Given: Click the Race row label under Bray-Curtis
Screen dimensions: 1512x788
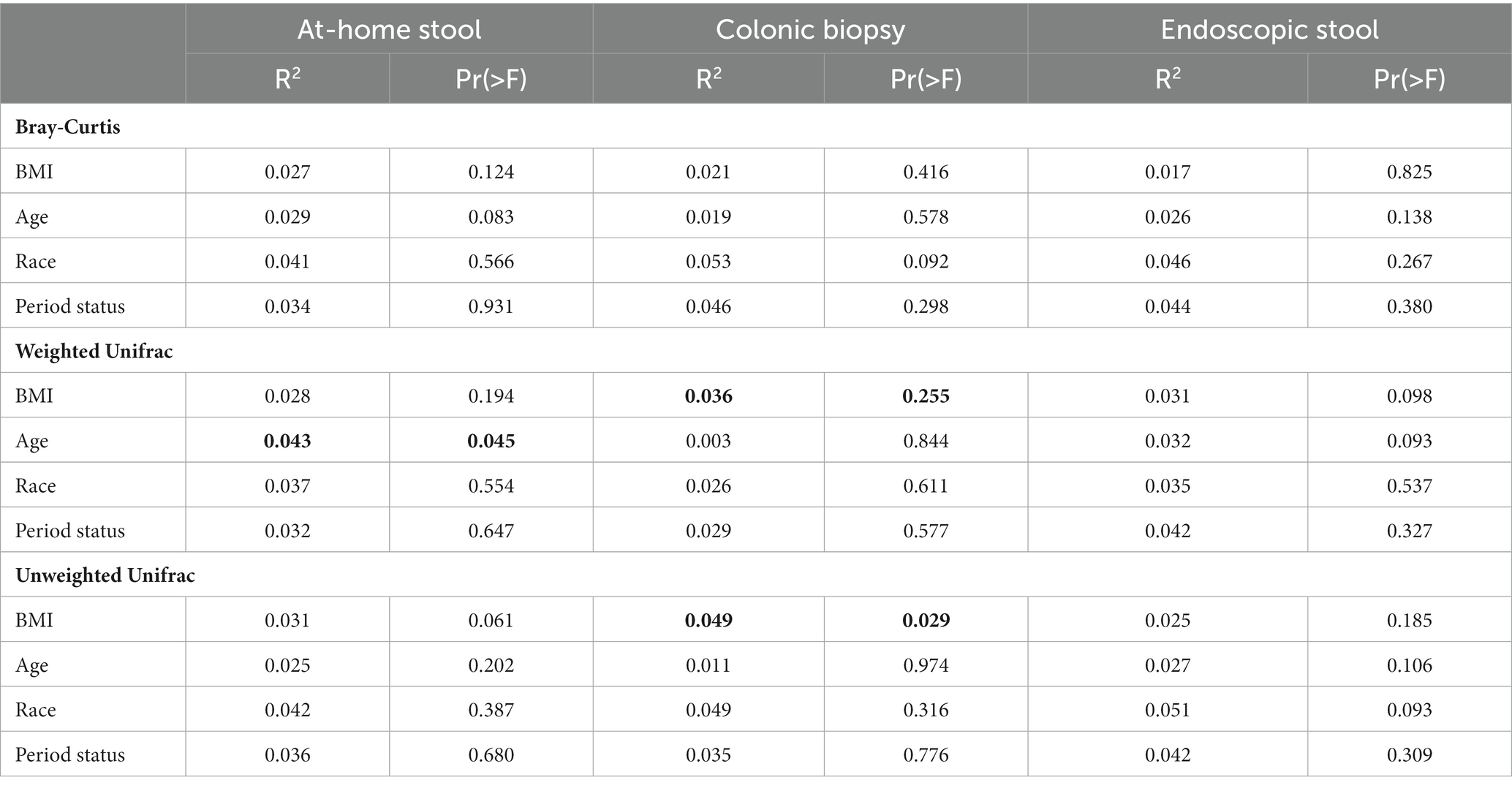Looking at the screenshot, I should coord(36,262).
